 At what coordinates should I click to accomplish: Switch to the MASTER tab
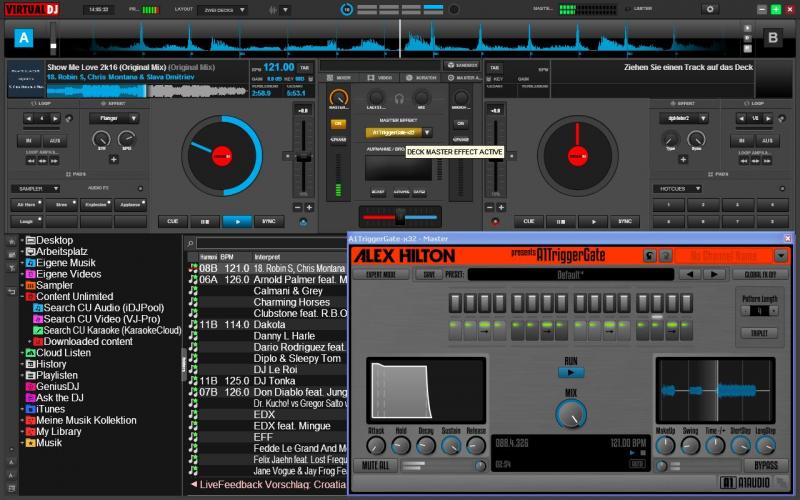[464, 78]
